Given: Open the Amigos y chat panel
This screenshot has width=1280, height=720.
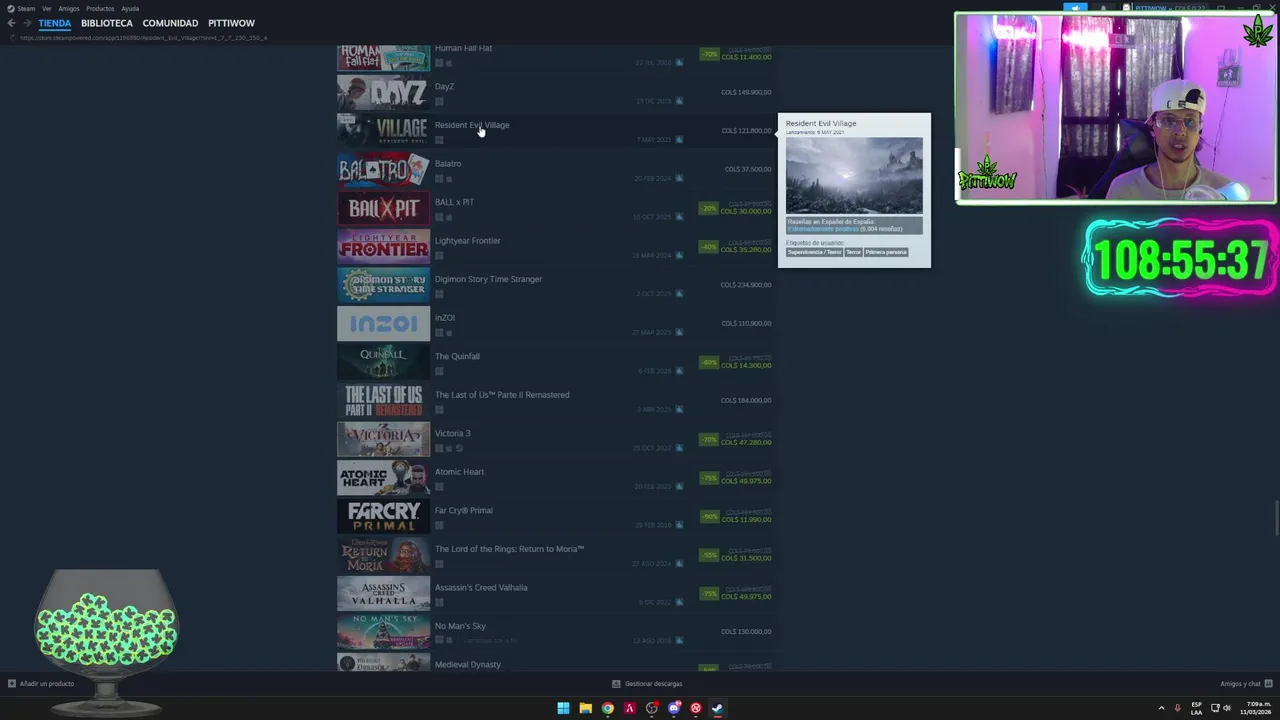Looking at the screenshot, I should click(x=1245, y=684).
